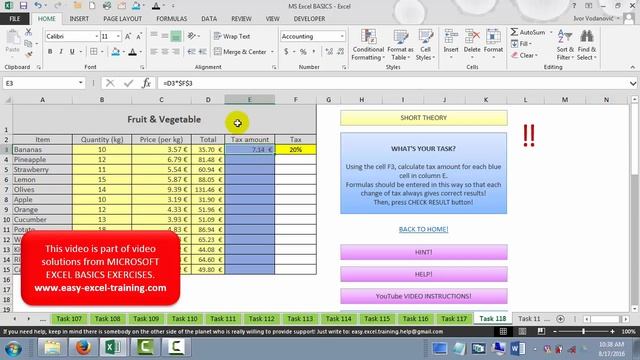Open Cell Styles gallery

[x=425, y=45]
